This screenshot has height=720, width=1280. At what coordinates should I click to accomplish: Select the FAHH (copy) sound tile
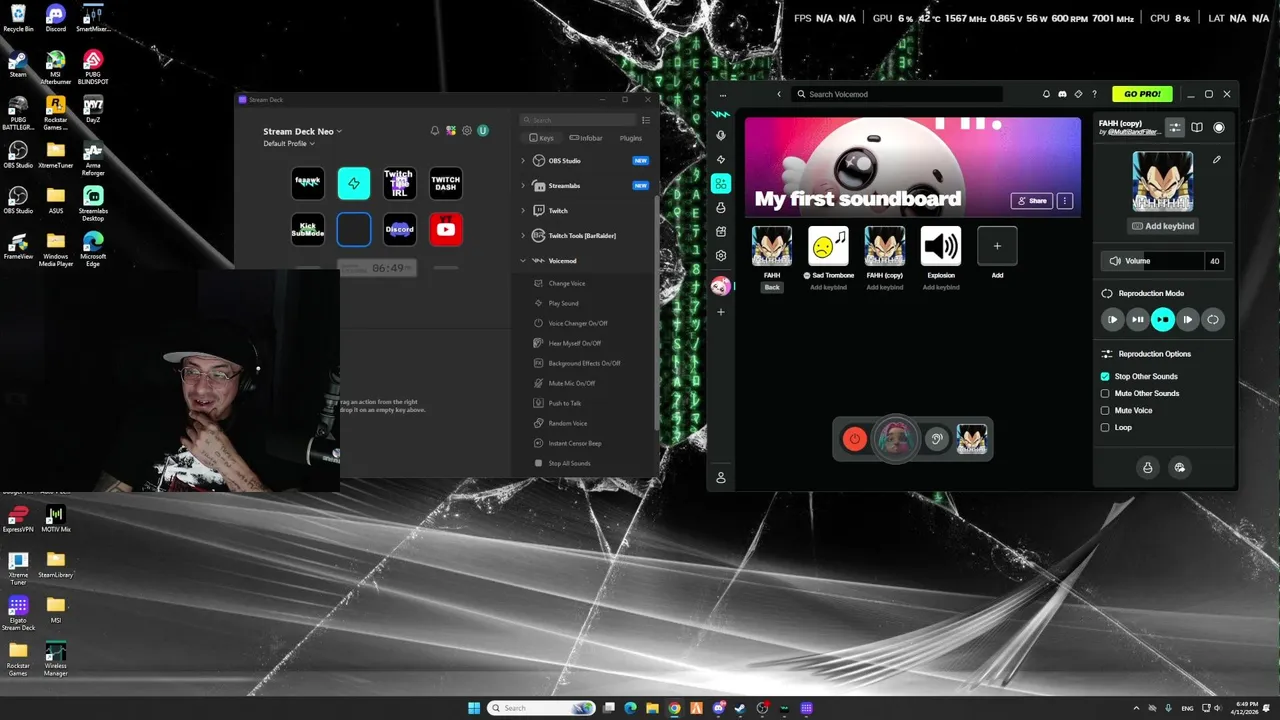coord(884,246)
